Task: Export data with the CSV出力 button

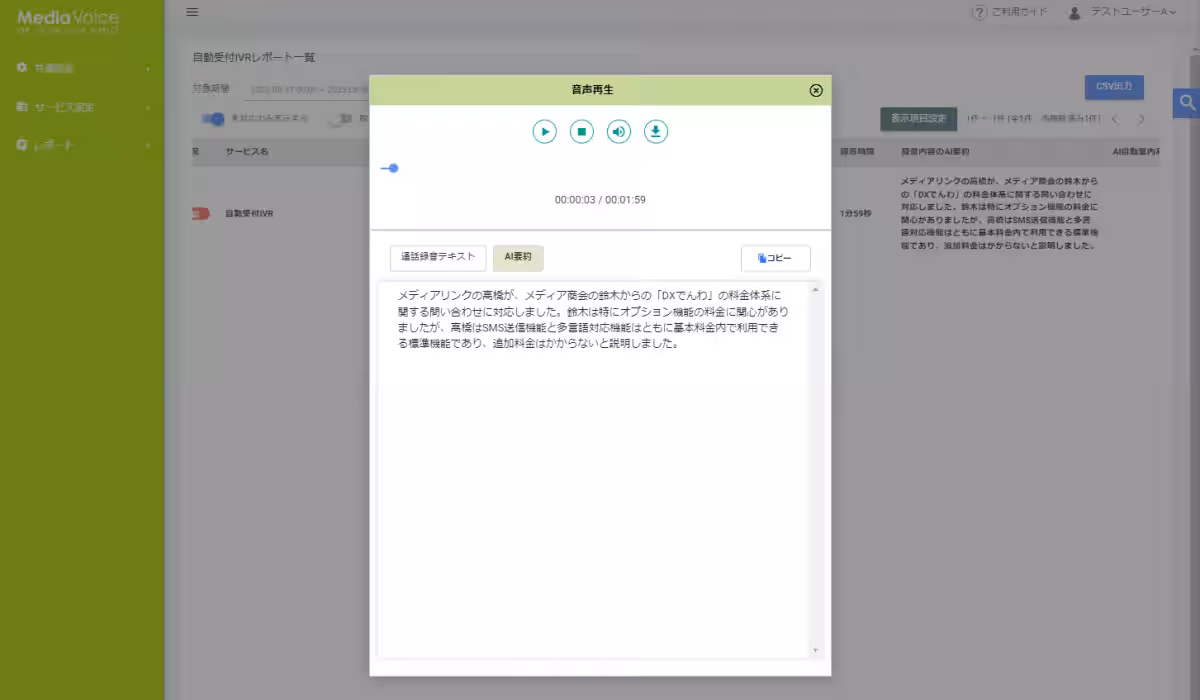Action: [1114, 87]
